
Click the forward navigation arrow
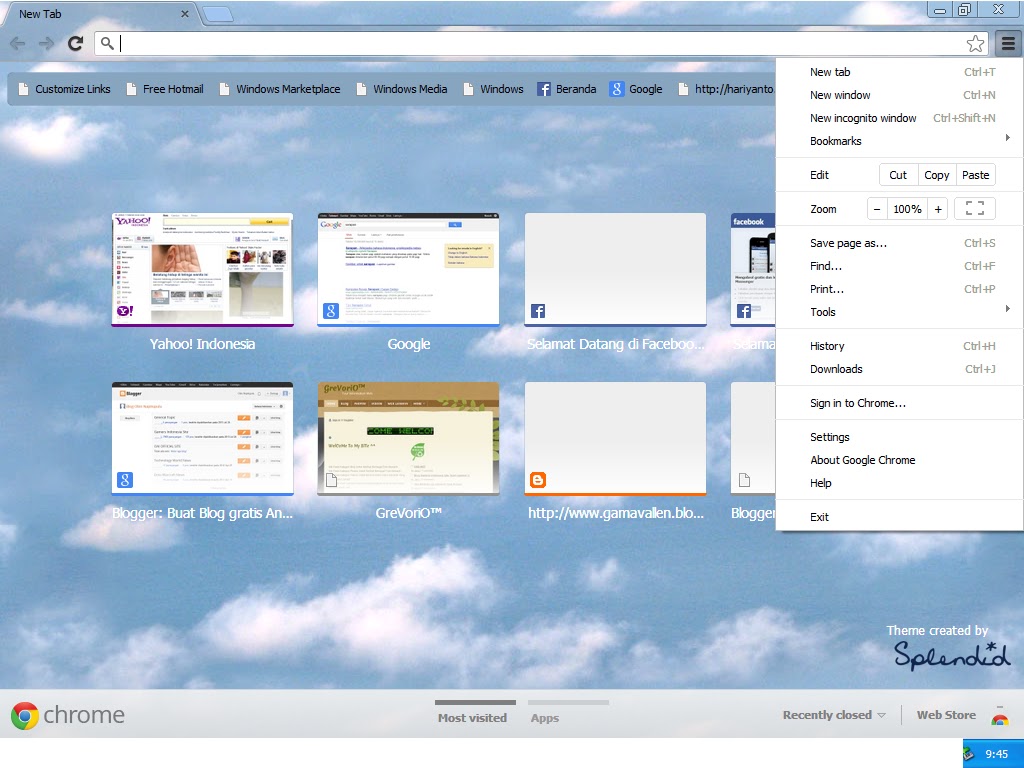click(x=46, y=44)
